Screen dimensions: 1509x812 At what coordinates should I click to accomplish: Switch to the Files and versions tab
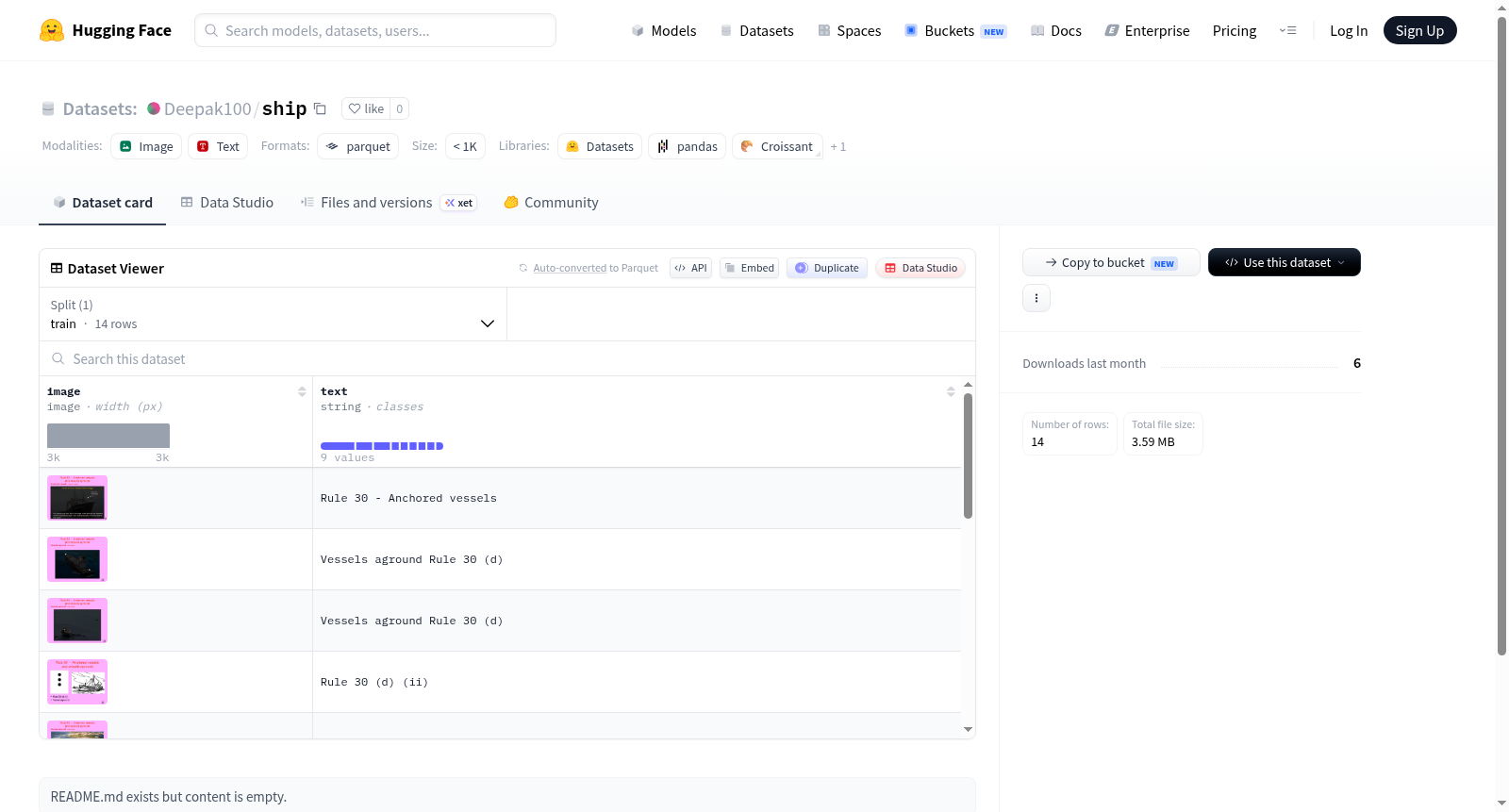click(389, 203)
